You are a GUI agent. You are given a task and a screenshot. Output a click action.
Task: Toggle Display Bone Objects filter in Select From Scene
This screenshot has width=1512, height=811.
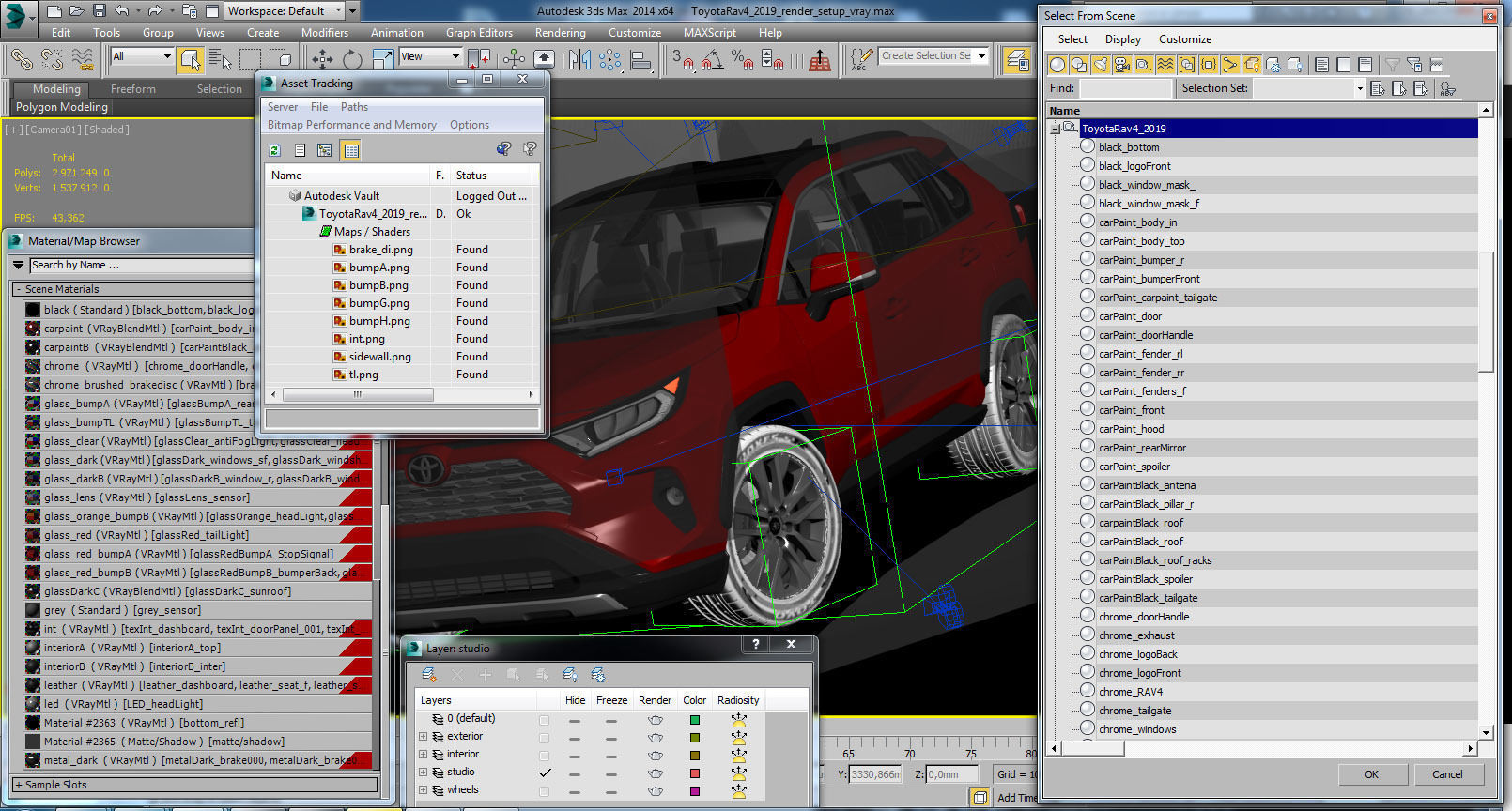[1230, 65]
